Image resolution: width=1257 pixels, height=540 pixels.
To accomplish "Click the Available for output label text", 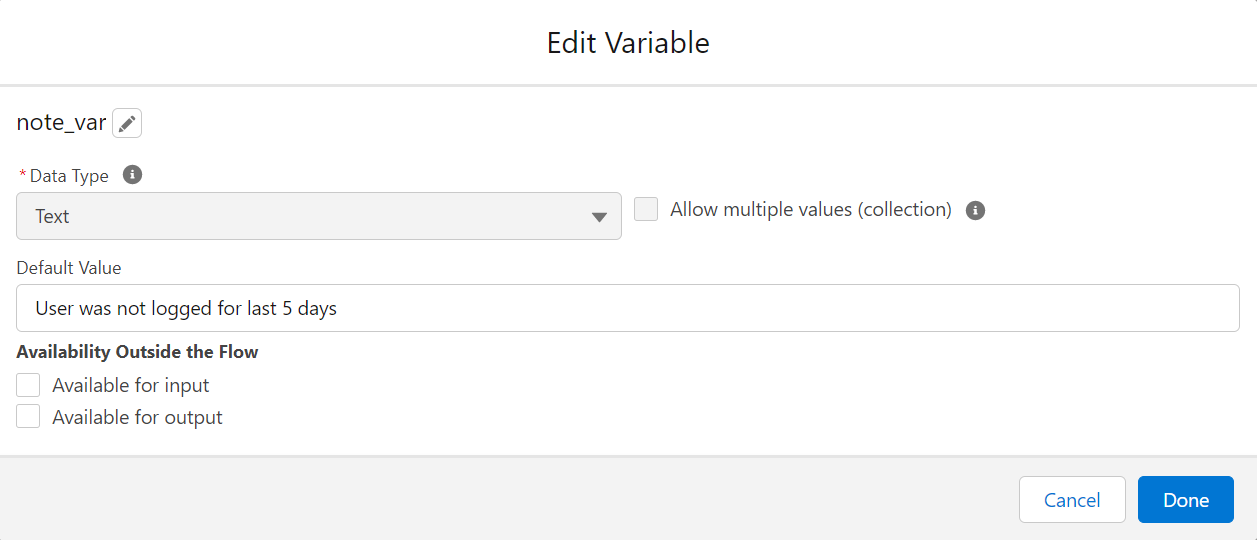I will 137,417.
